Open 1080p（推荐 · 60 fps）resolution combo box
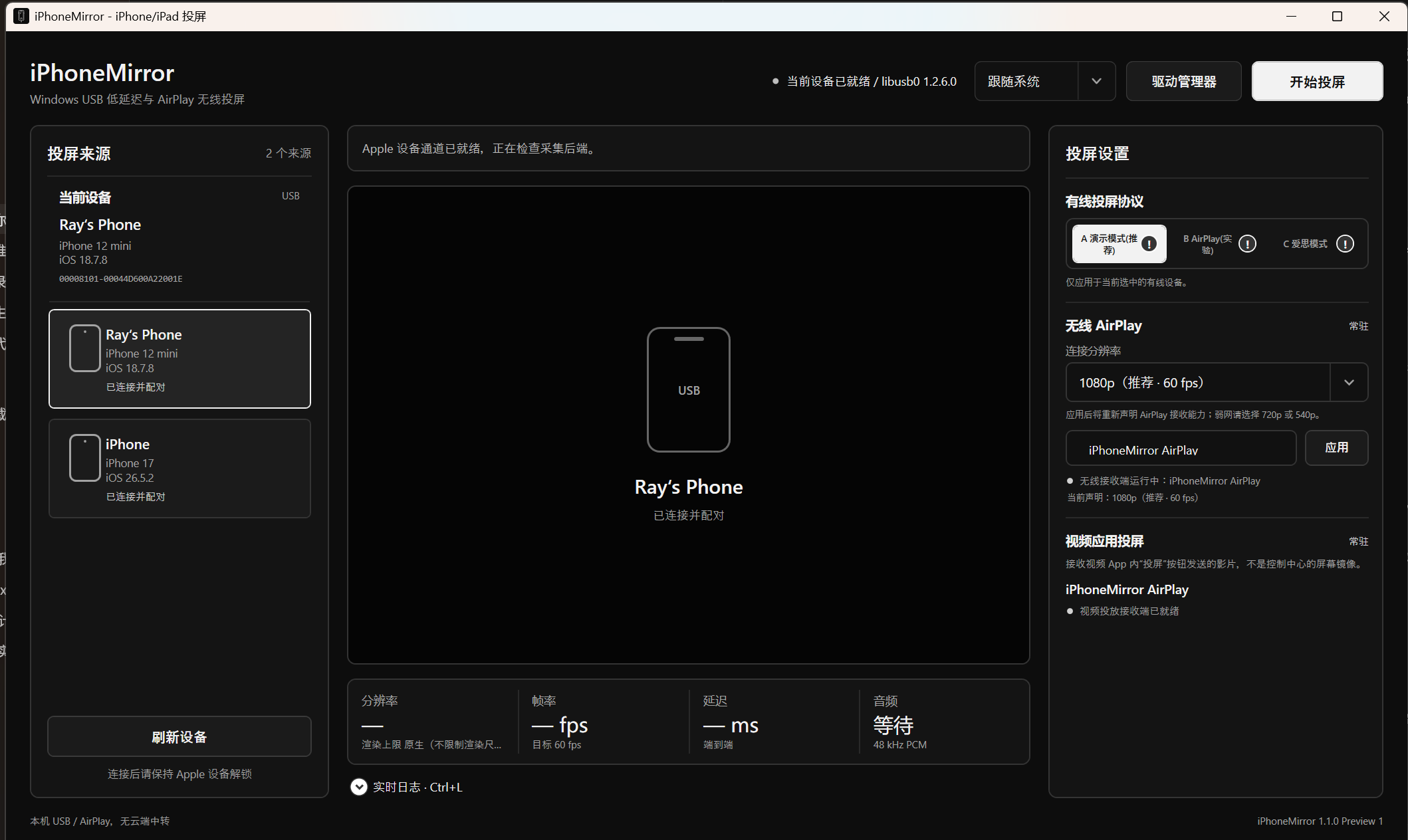The image size is (1408, 840). [x=1217, y=382]
